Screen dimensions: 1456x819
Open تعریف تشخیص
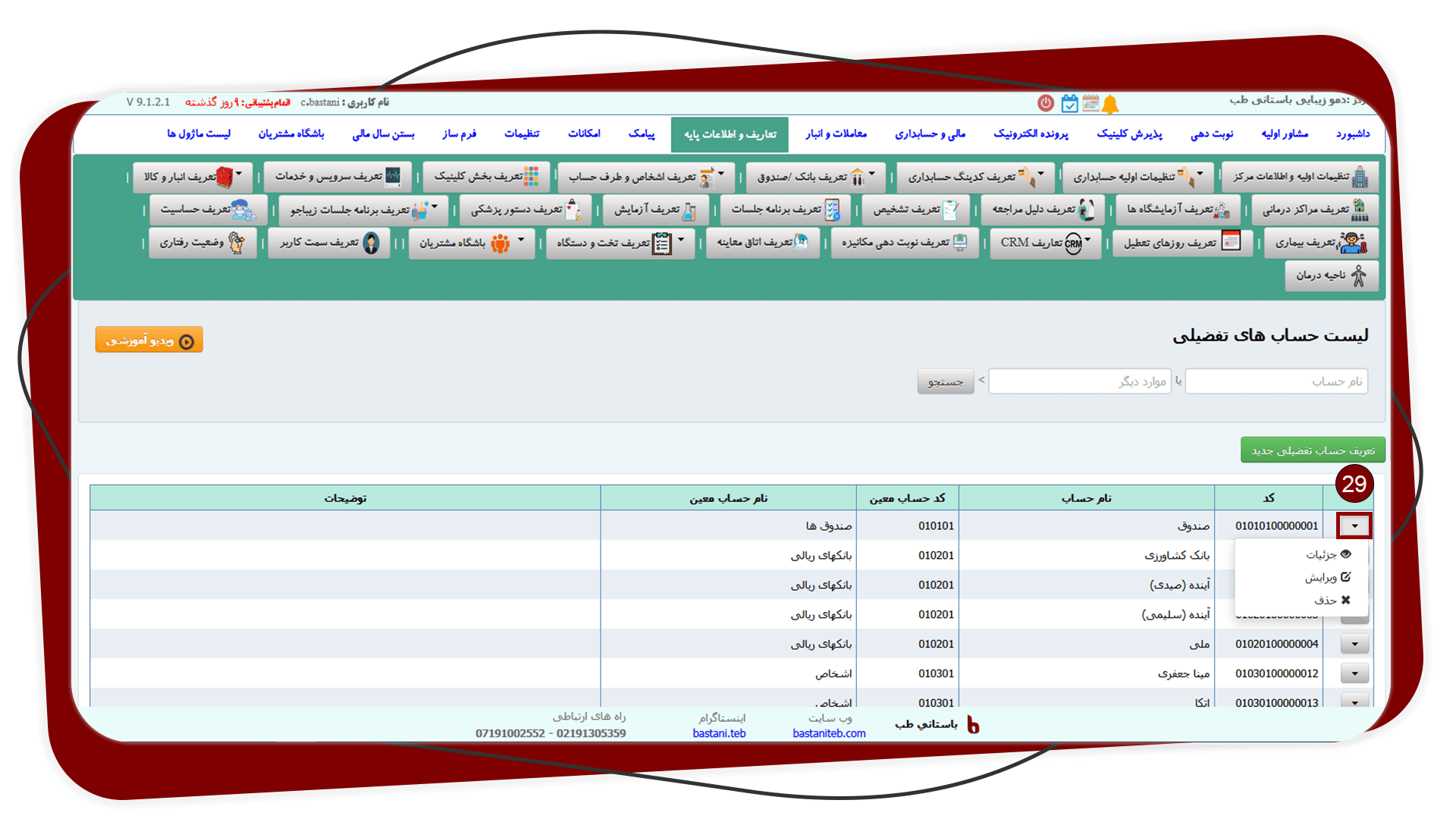click(x=916, y=209)
